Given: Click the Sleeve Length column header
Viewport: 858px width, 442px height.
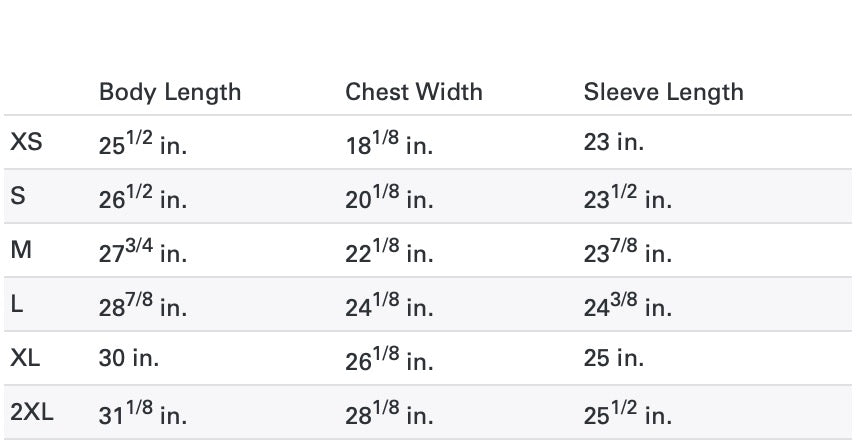Looking at the screenshot, I should [664, 92].
